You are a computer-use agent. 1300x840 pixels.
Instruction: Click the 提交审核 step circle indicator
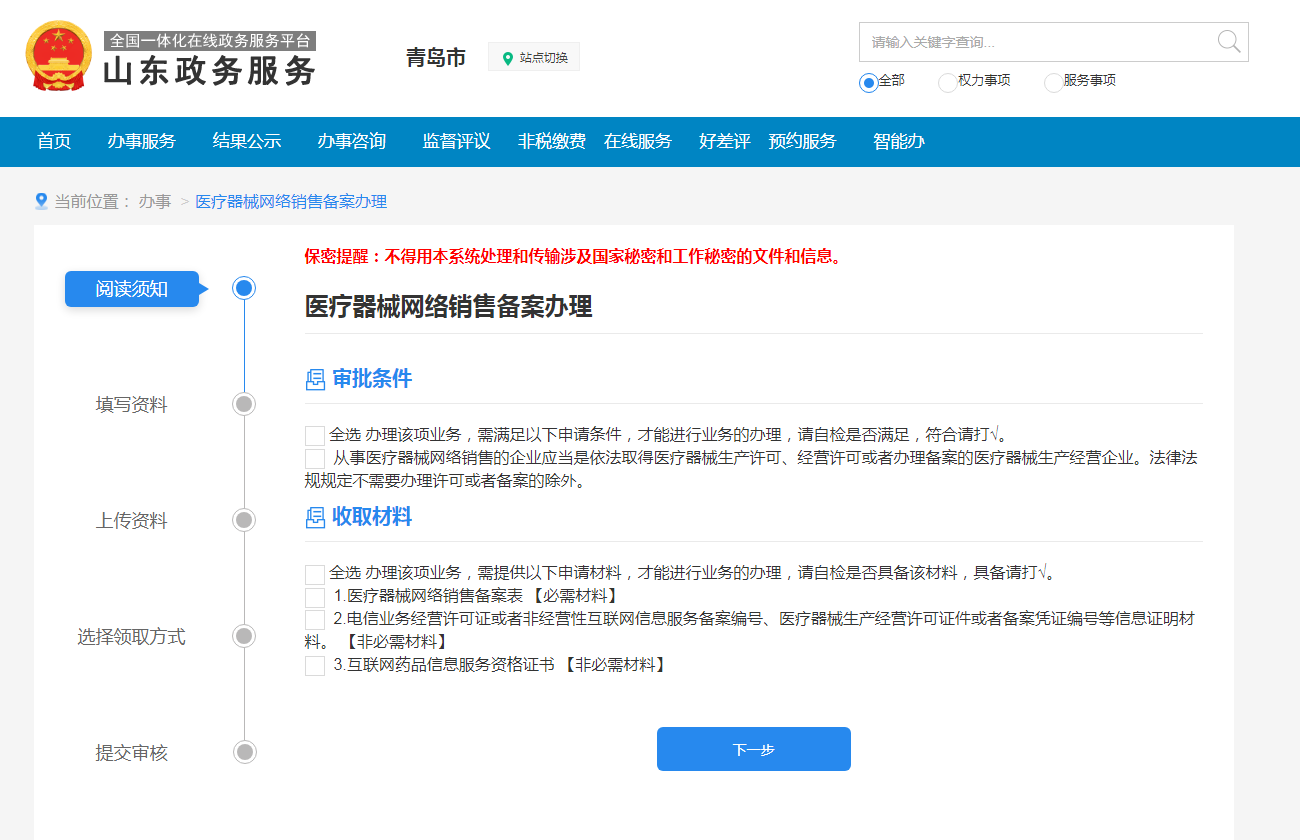pos(243,753)
